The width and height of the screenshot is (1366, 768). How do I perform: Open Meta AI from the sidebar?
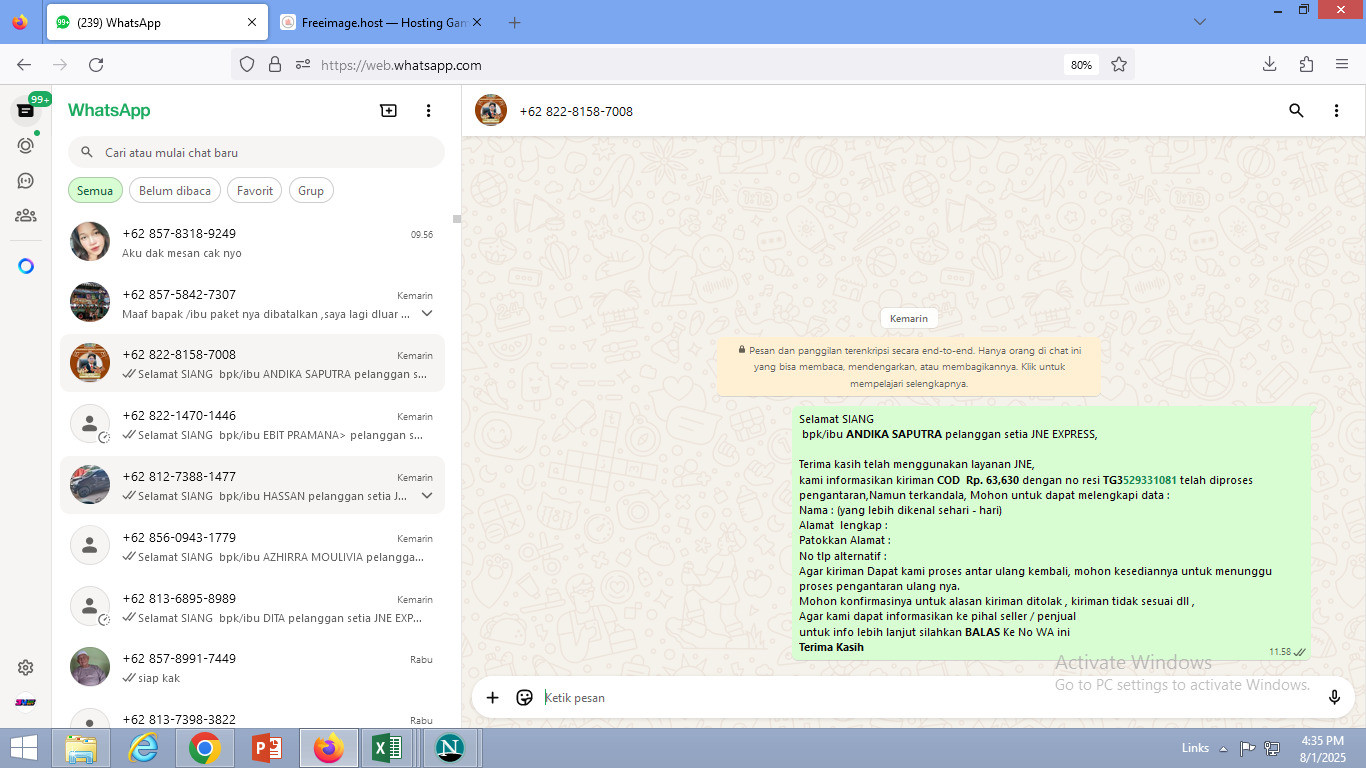point(26,266)
